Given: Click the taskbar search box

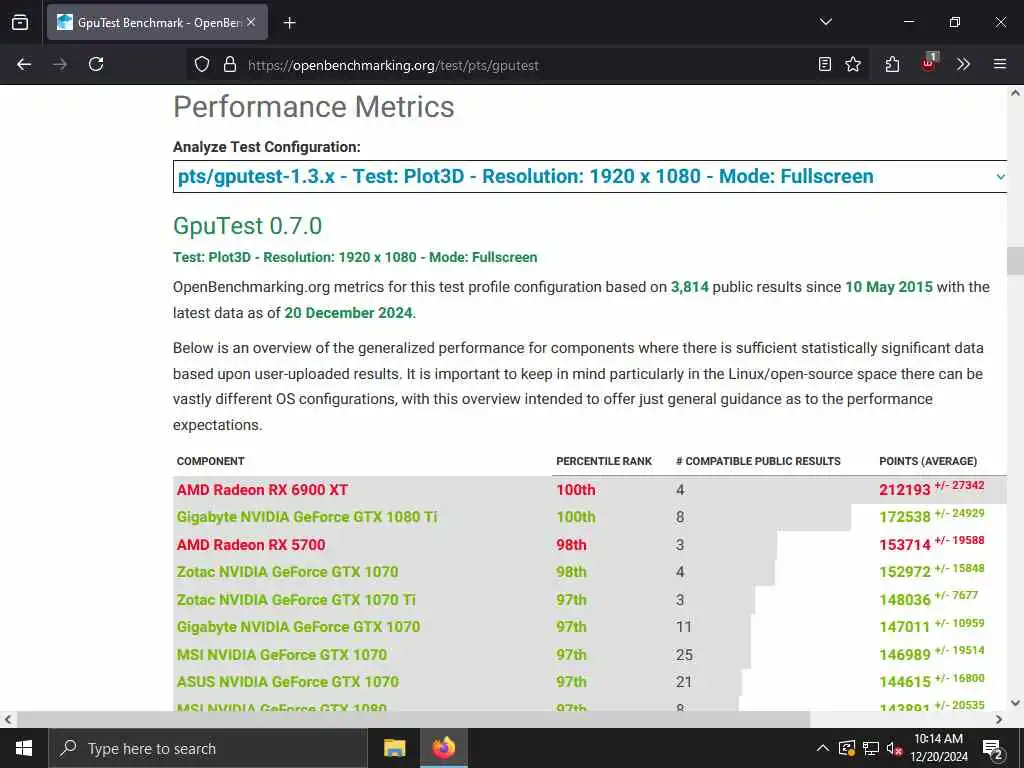Looking at the screenshot, I should (208, 748).
